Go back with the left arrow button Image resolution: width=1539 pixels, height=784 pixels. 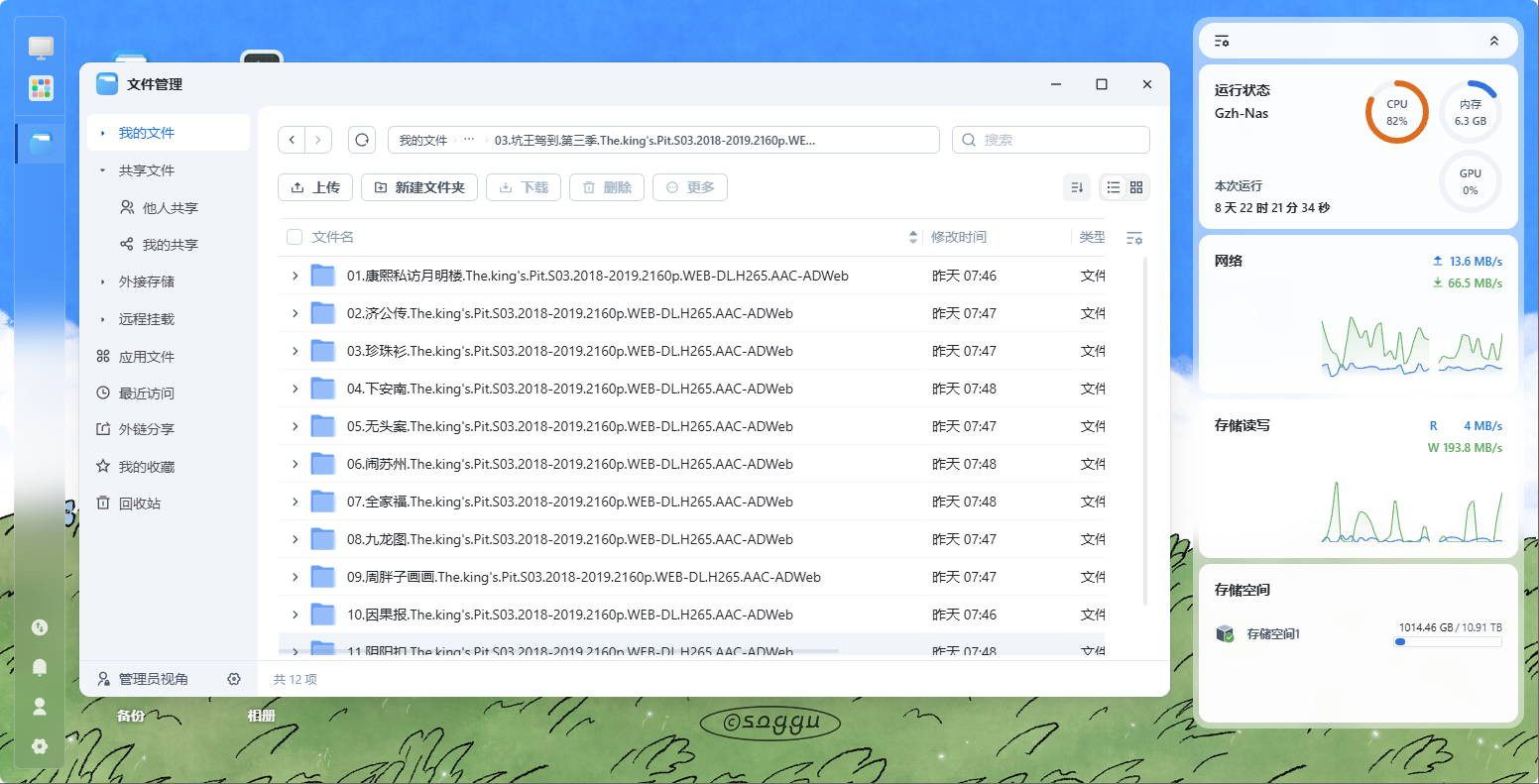point(292,140)
